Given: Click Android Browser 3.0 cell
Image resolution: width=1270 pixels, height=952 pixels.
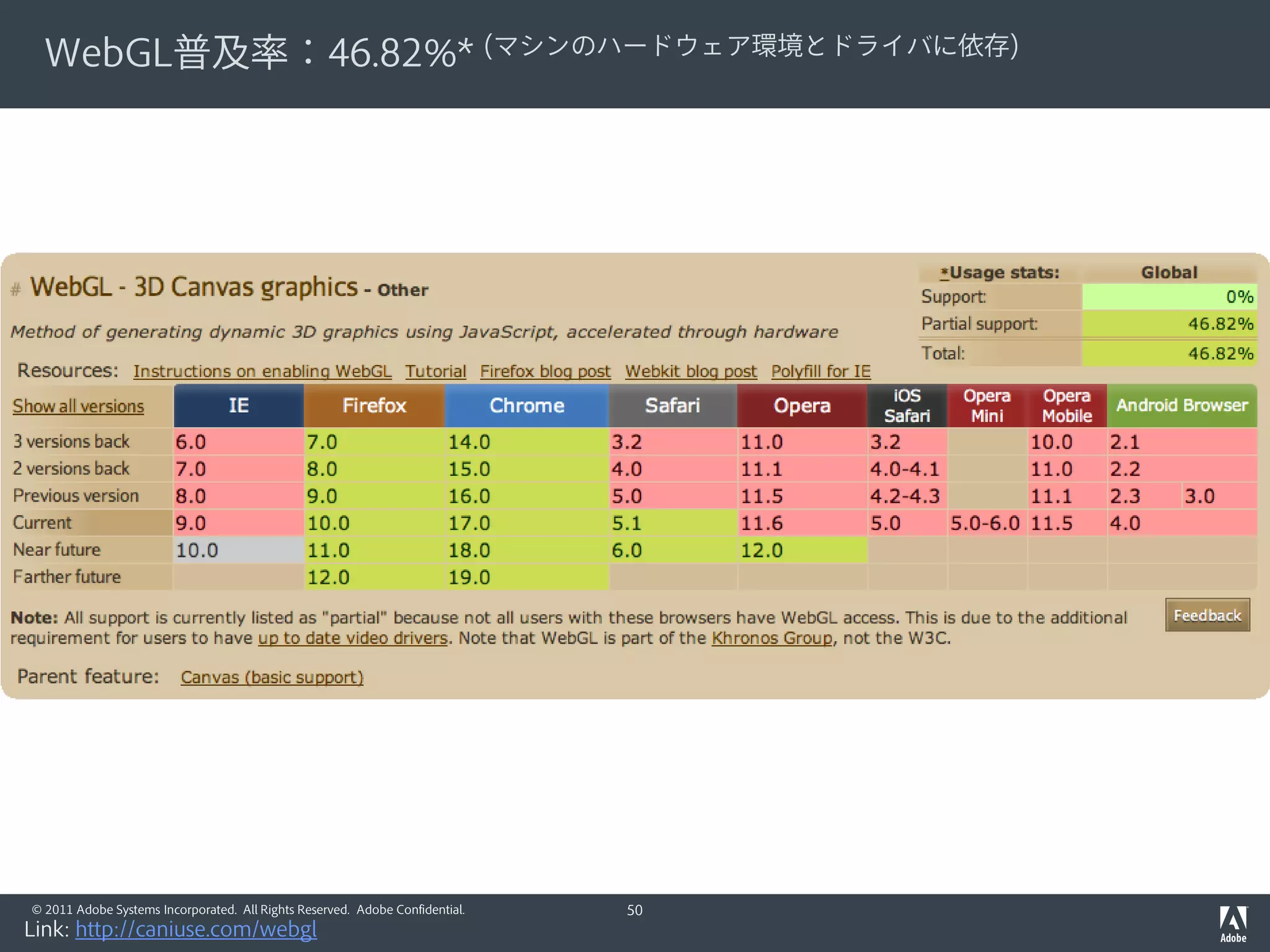Looking at the screenshot, I should (1219, 496).
